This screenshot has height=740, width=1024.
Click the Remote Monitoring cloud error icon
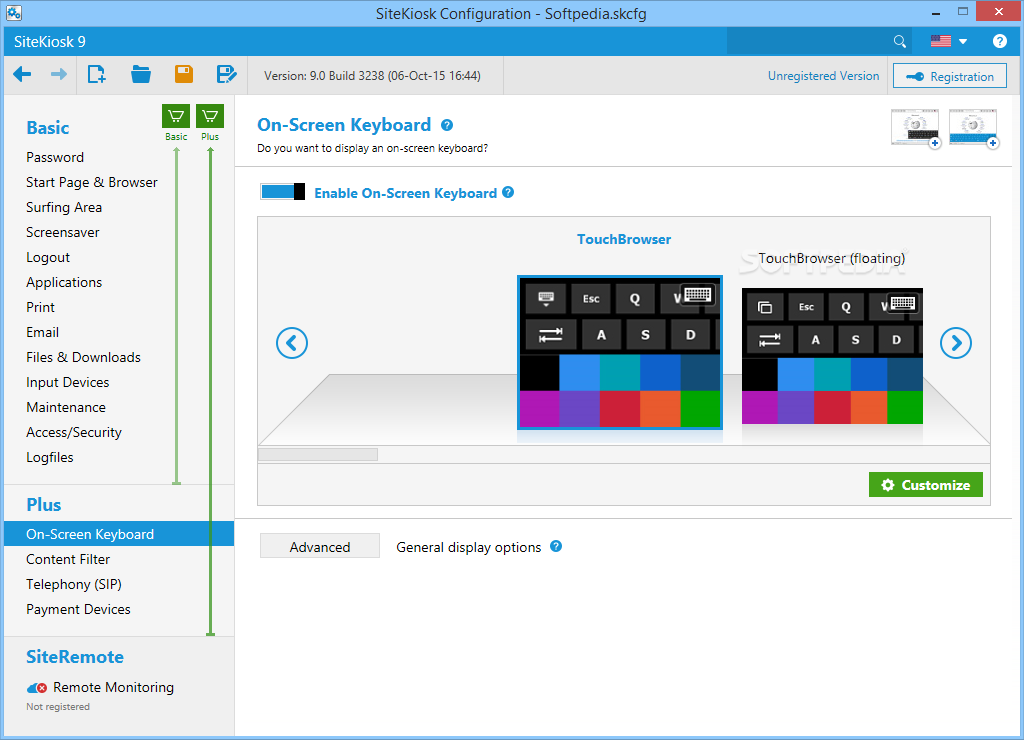click(x=37, y=688)
